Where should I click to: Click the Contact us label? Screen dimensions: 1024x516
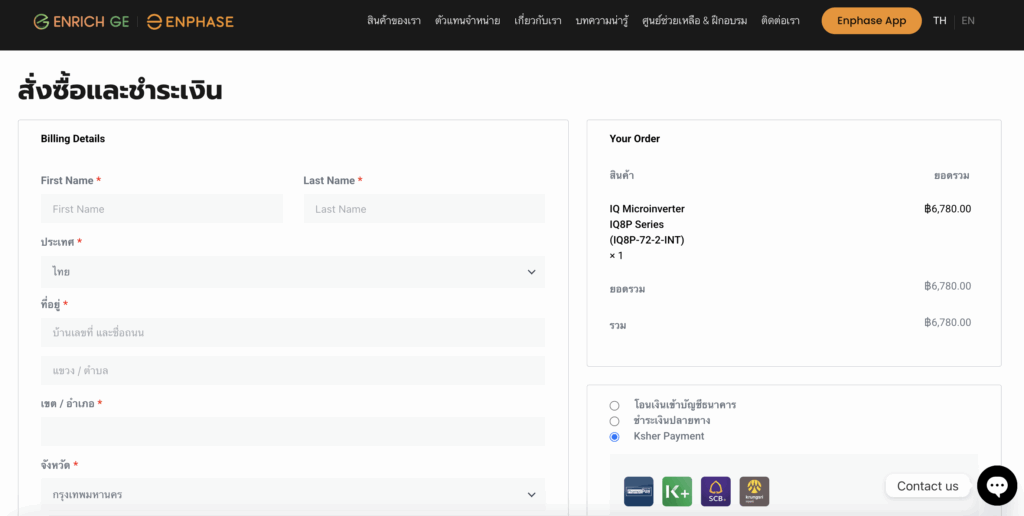[927, 486]
